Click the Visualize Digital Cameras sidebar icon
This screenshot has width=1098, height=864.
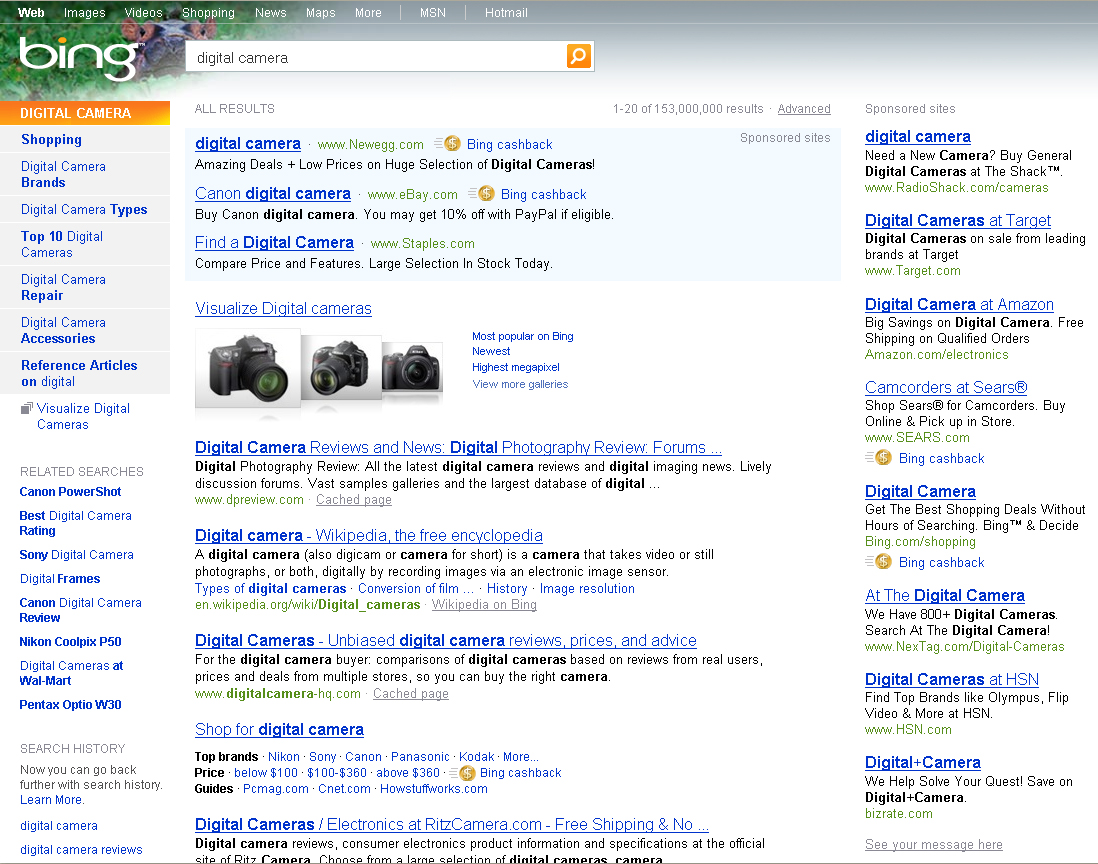(26, 409)
